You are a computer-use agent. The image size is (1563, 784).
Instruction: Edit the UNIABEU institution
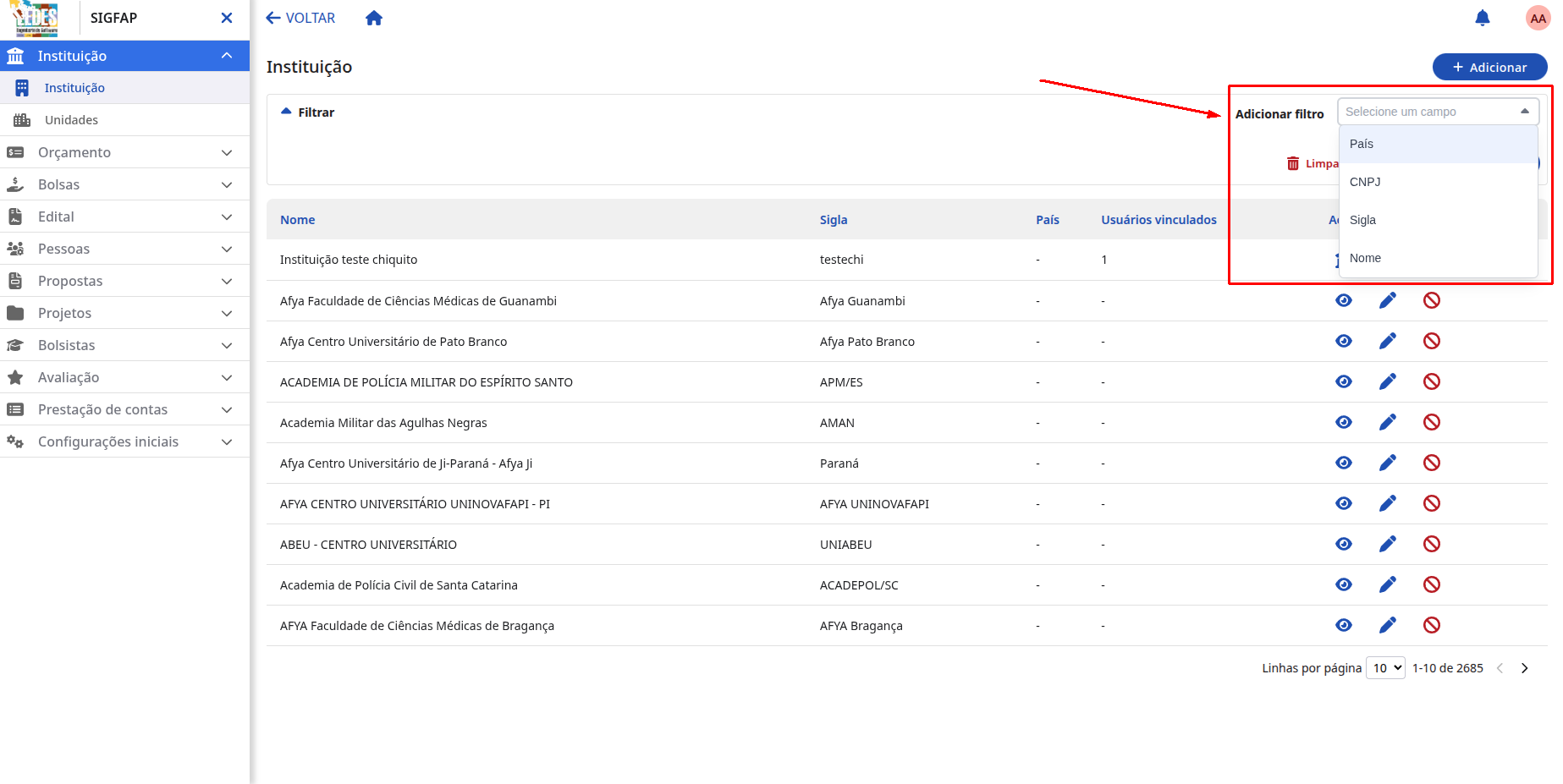[x=1388, y=544]
